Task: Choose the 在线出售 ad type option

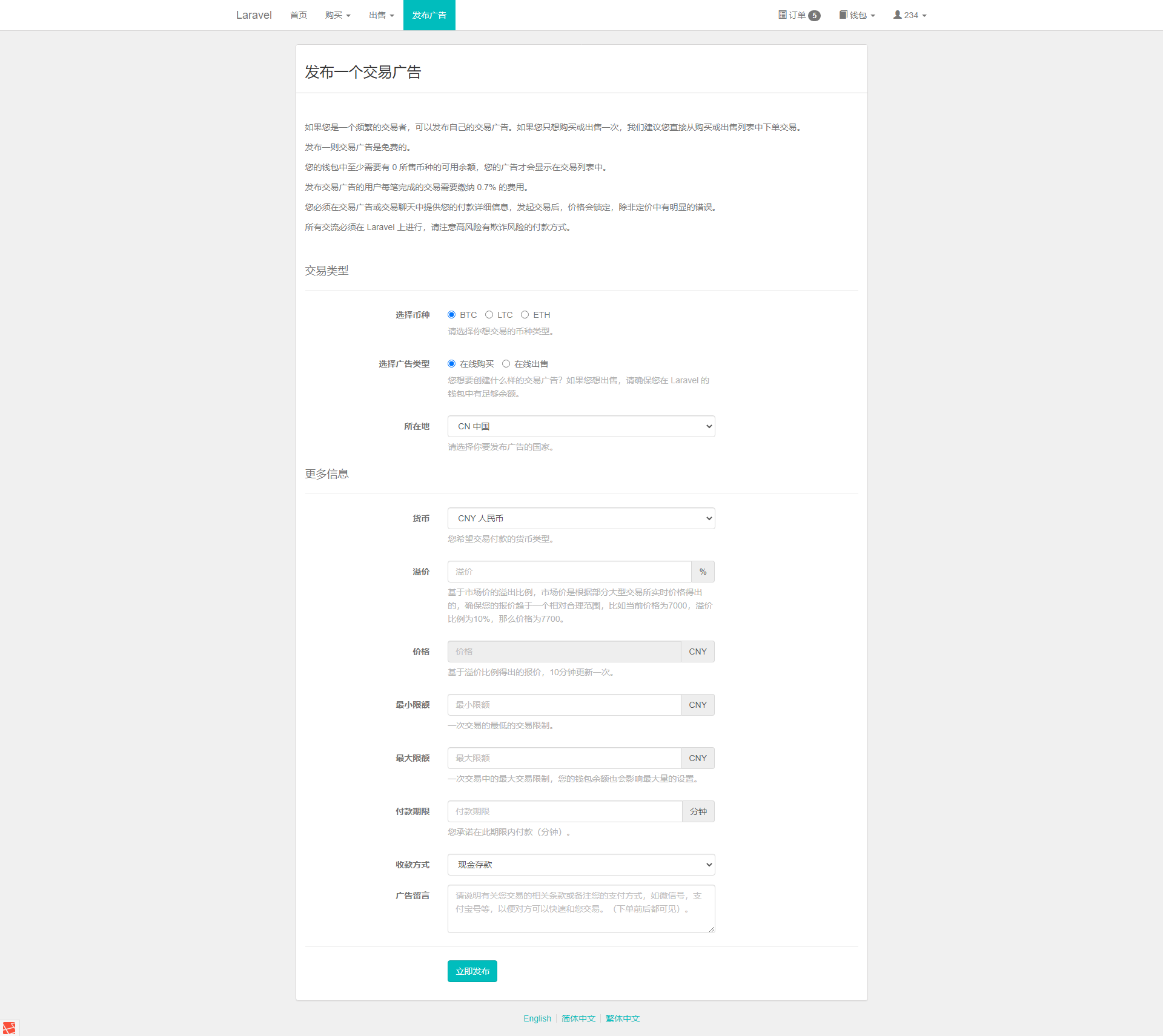Action: [506, 364]
